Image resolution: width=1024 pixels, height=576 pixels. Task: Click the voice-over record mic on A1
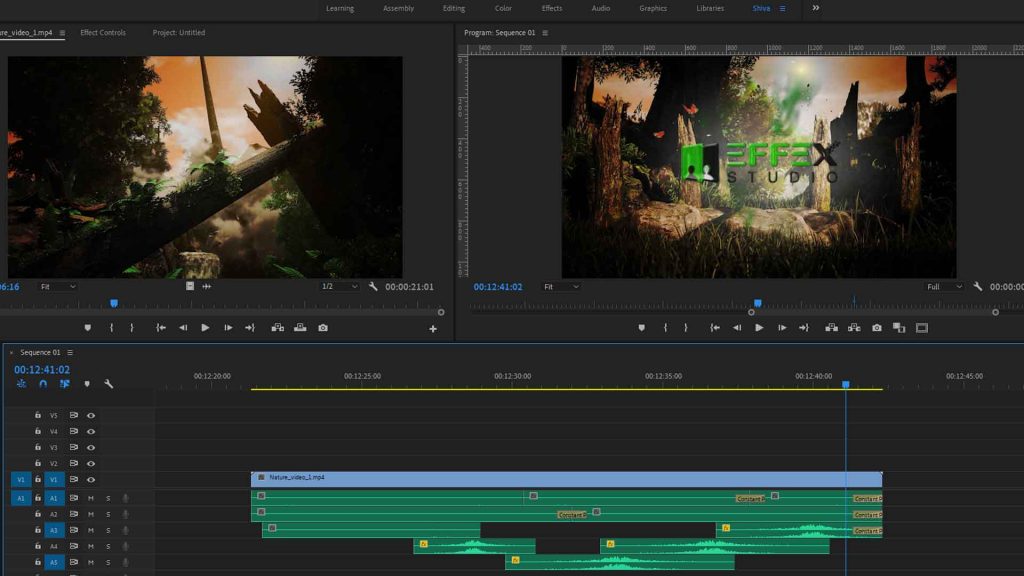point(125,498)
